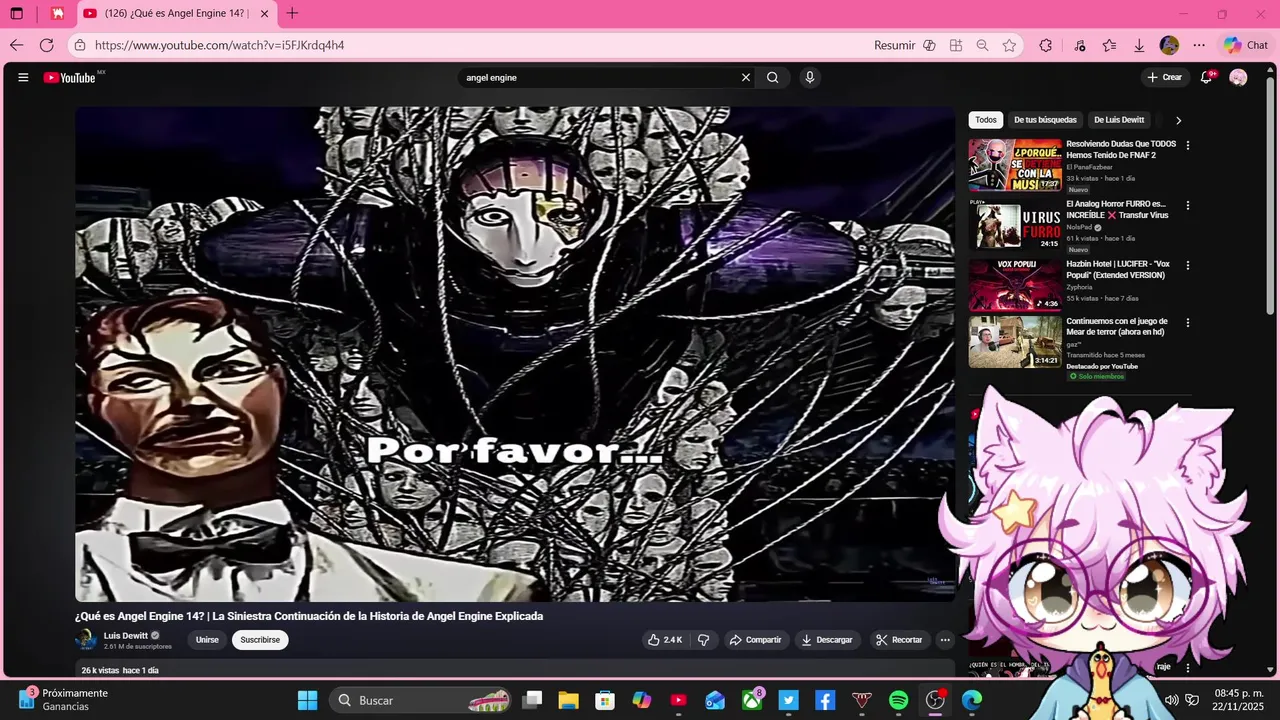Go to the YouTube home logo
The image size is (1280, 720).
coord(69,77)
